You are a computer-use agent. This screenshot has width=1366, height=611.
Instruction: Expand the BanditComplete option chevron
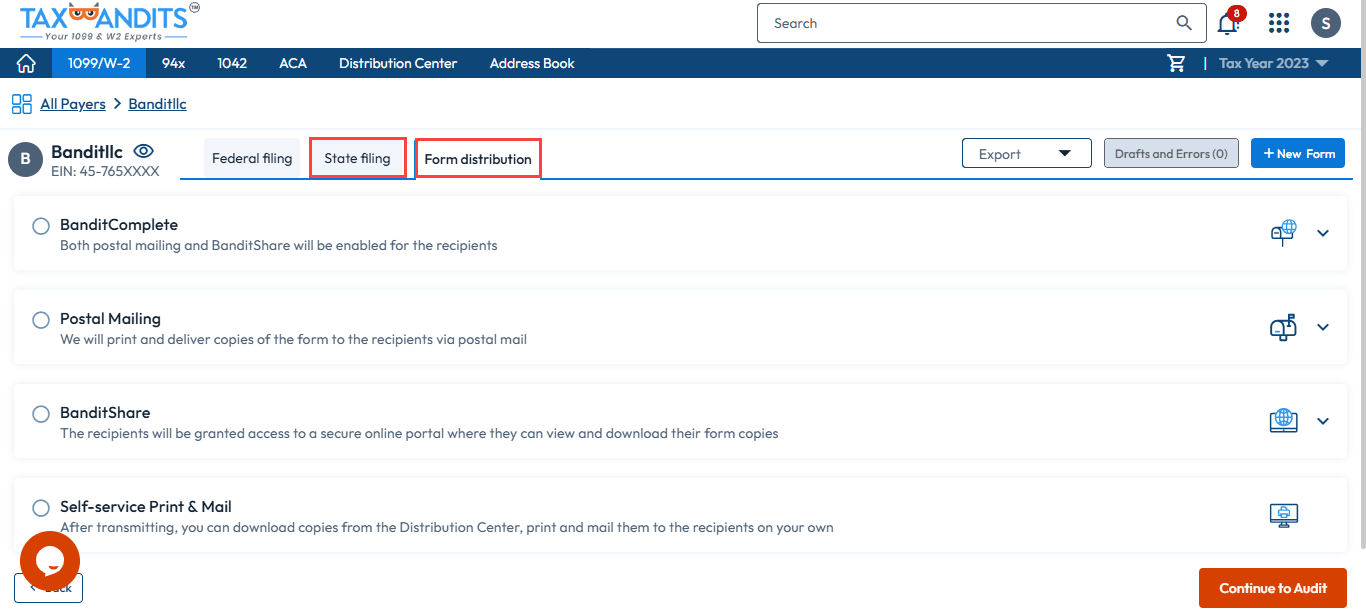pos(1323,233)
